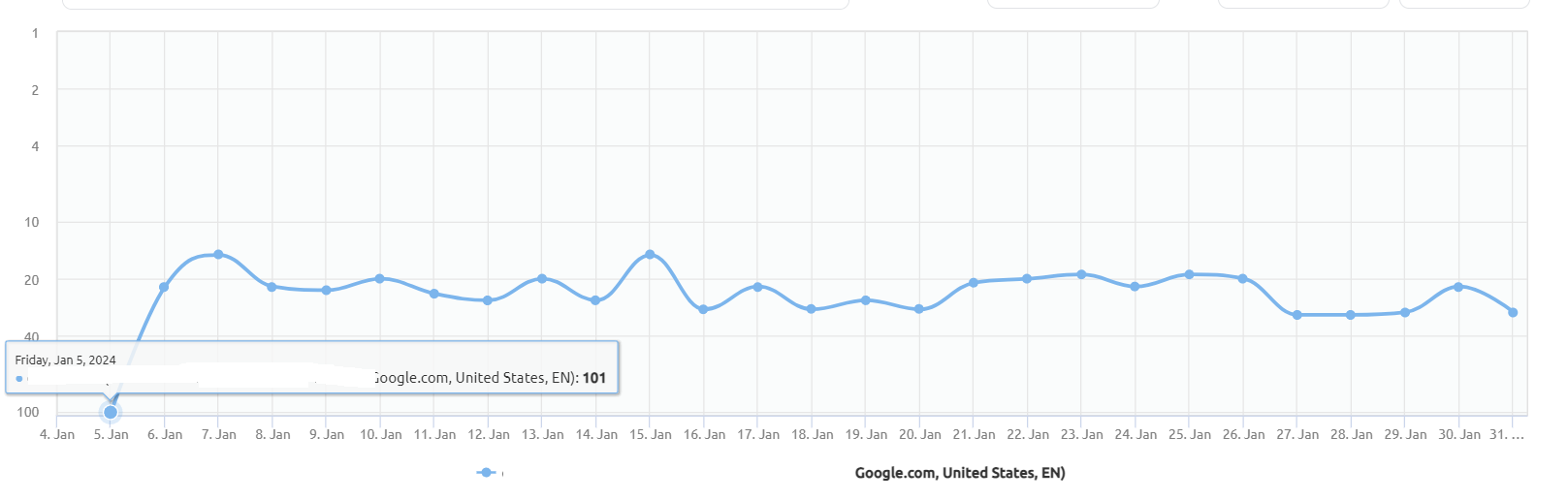Image resolution: width=1568 pixels, height=501 pixels.
Task: Select the 27 Jan data point
Action: (1297, 315)
